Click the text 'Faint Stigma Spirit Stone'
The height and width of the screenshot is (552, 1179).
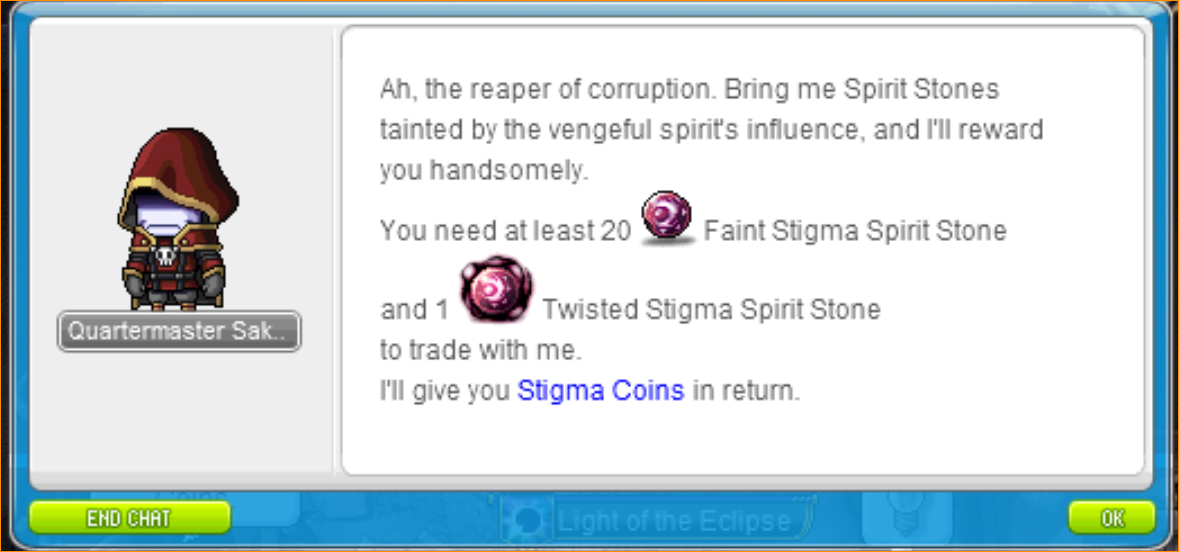pos(854,230)
